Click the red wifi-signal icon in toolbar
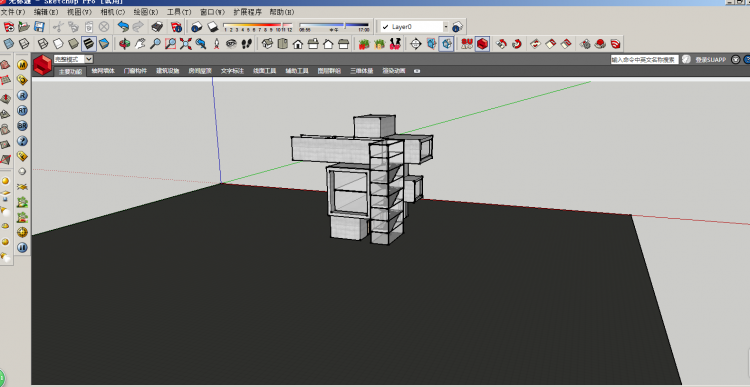 click(616, 44)
